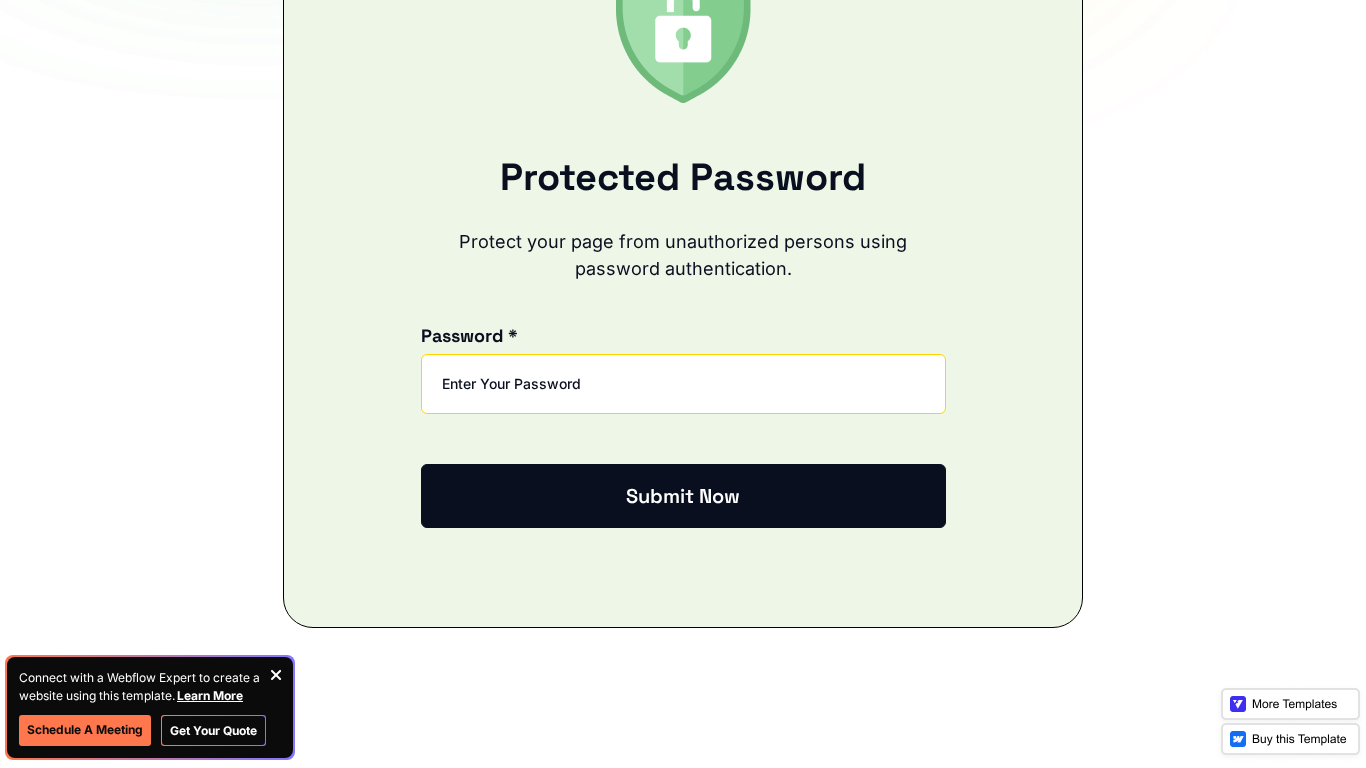
Task: Focus the Enter Your Password field
Action: tap(683, 384)
